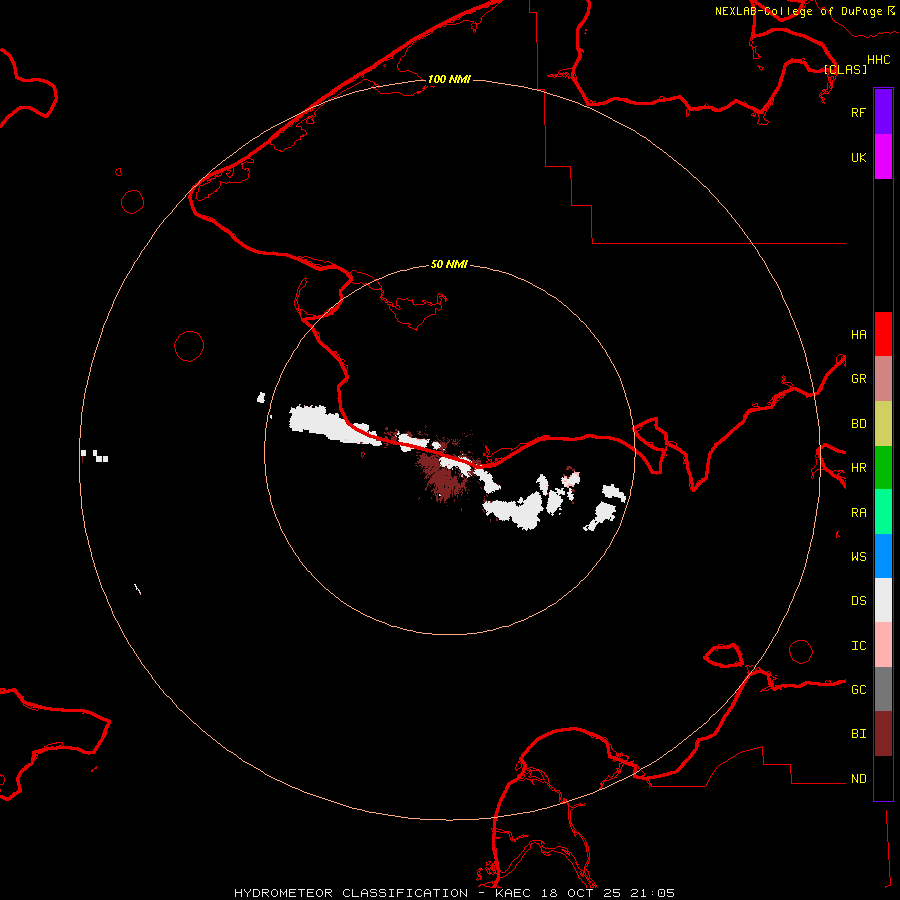Click the HA red legend swatch
The height and width of the screenshot is (900, 900).
883,334
